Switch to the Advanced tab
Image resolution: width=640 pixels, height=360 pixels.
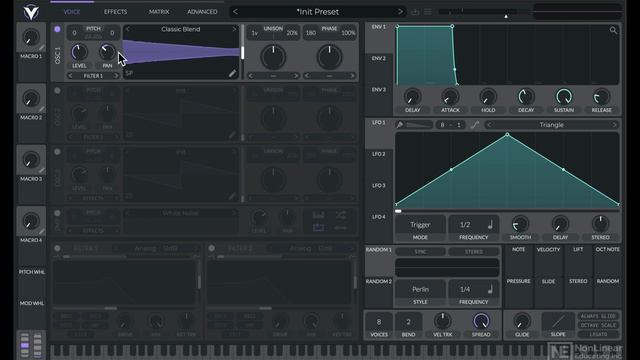(x=202, y=12)
